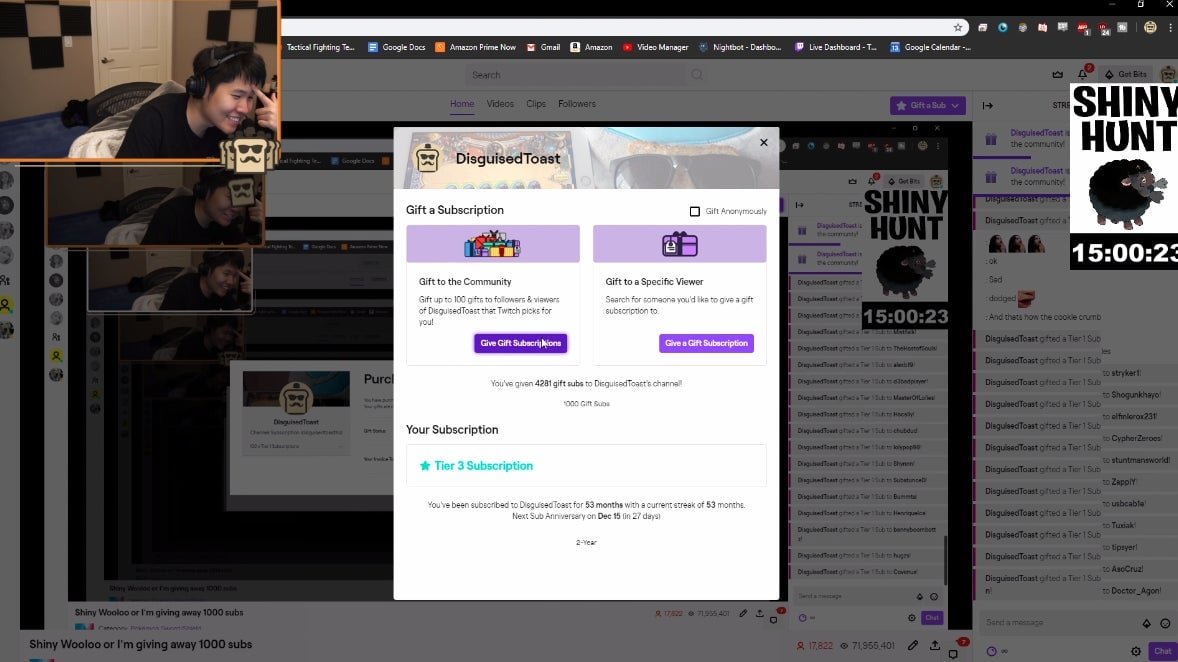
Task: Tick the Gift Anonymously checkbox
Action: click(695, 211)
